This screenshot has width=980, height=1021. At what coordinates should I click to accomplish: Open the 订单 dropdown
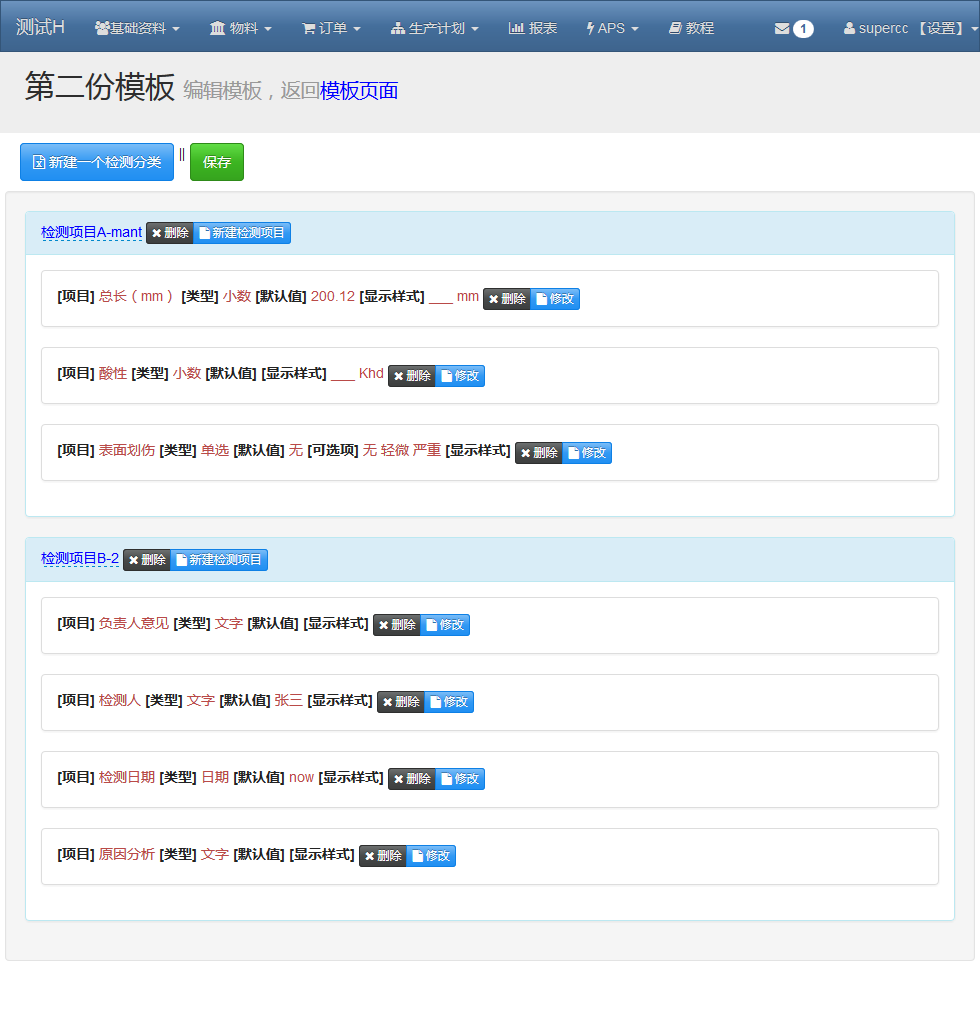click(x=330, y=28)
